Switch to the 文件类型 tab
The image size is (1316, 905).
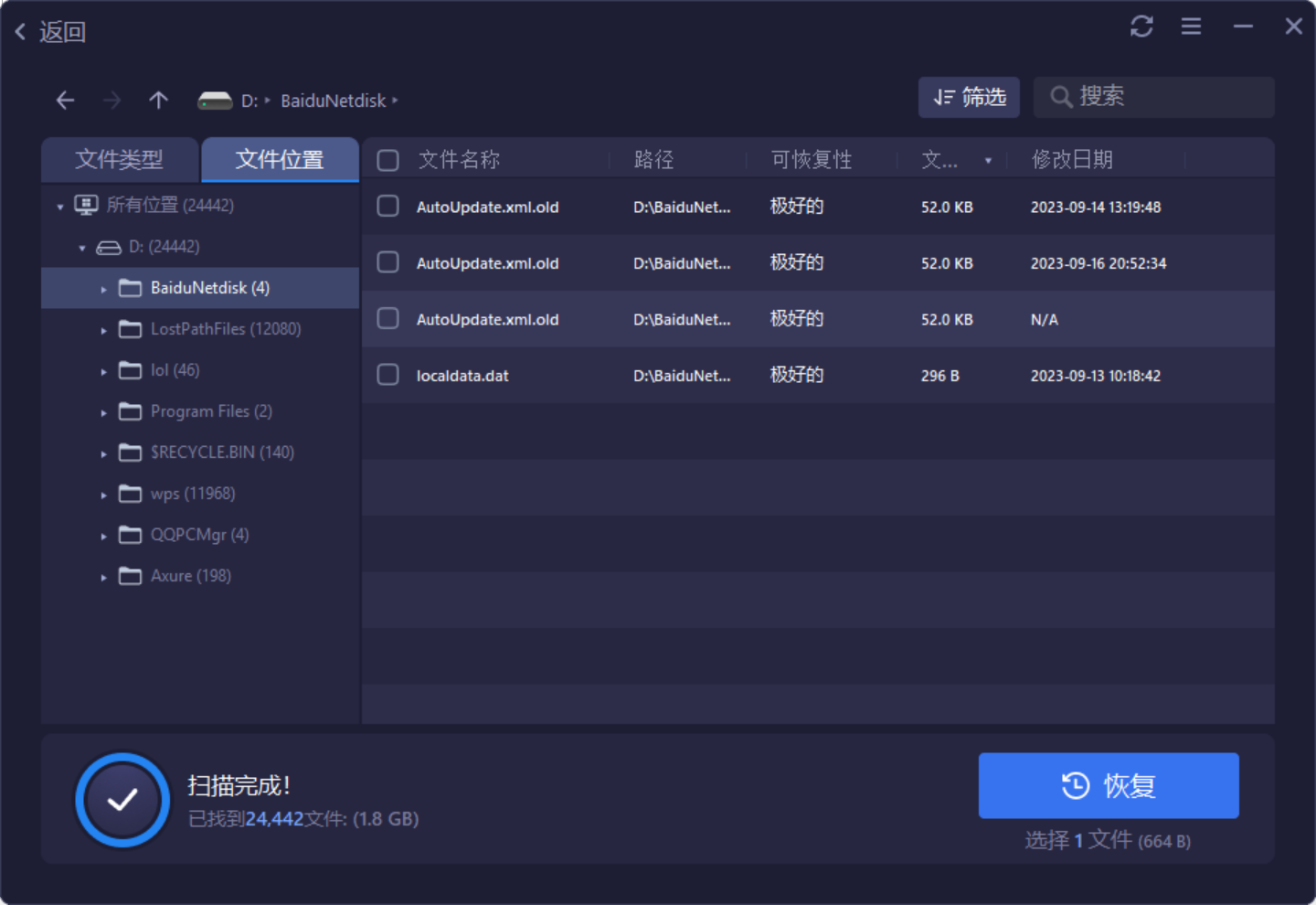click(x=120, y=160)
